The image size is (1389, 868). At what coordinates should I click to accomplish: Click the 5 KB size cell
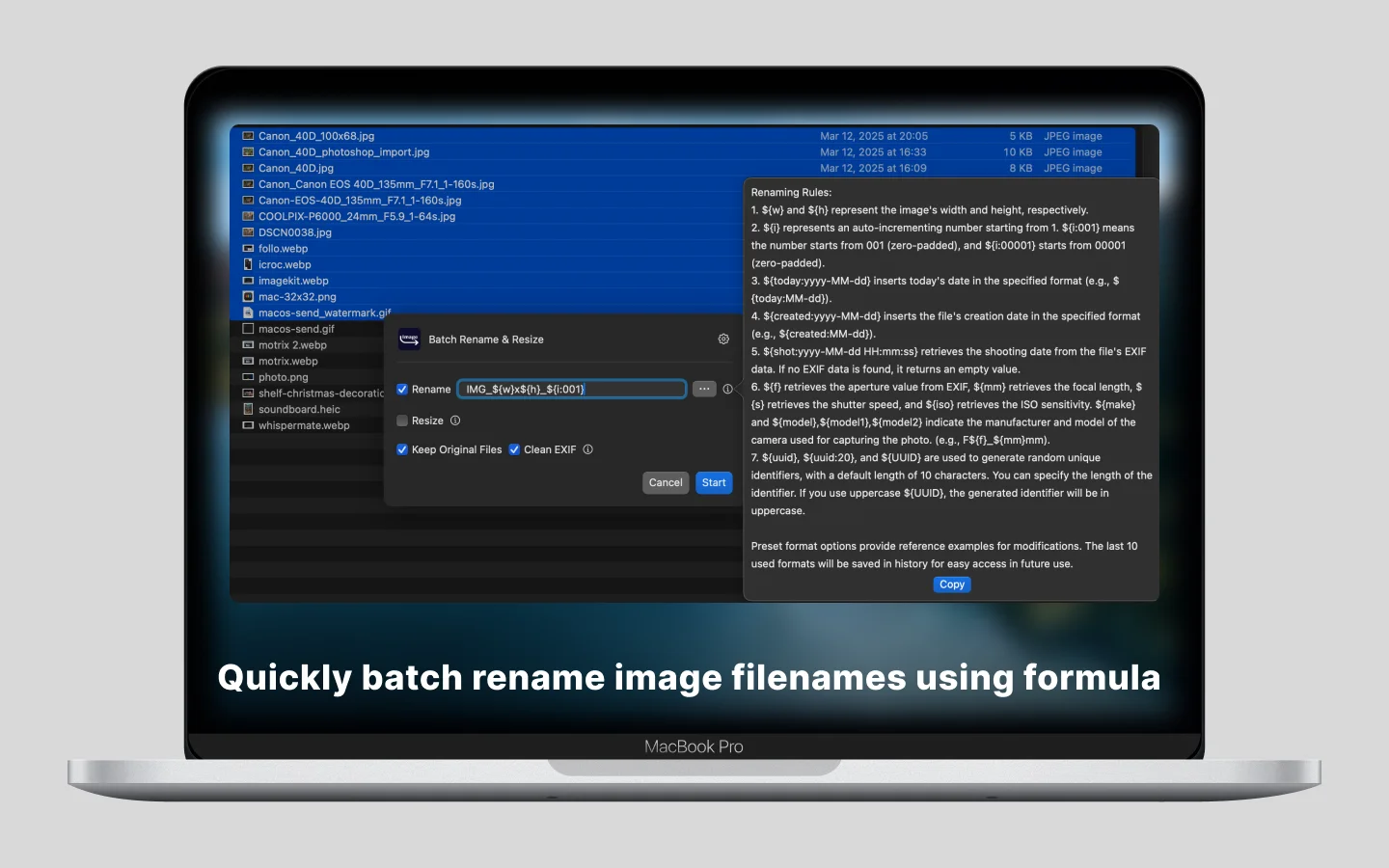tap(1021, 136)
